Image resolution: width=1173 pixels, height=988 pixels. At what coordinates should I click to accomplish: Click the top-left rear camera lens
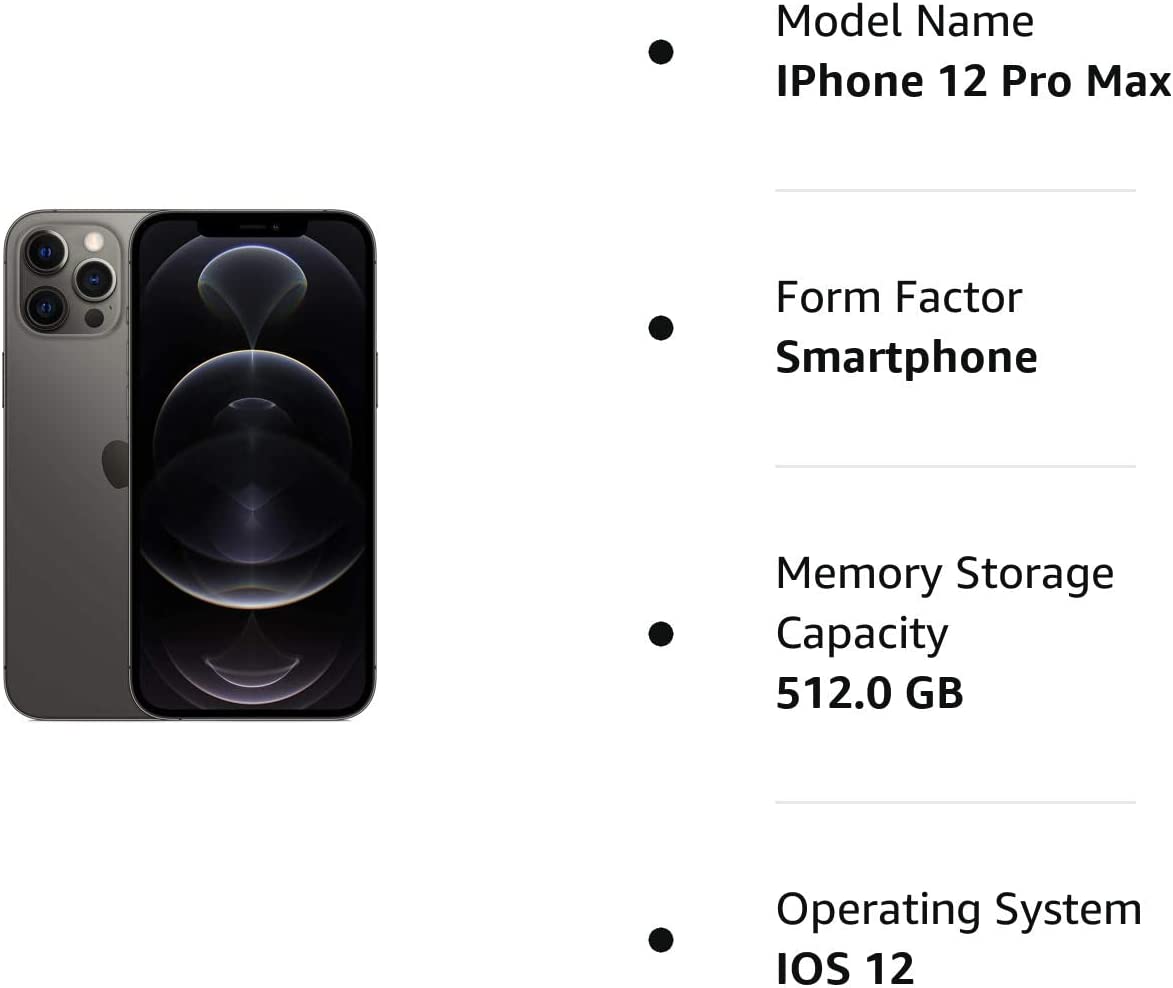pos(46,251)
